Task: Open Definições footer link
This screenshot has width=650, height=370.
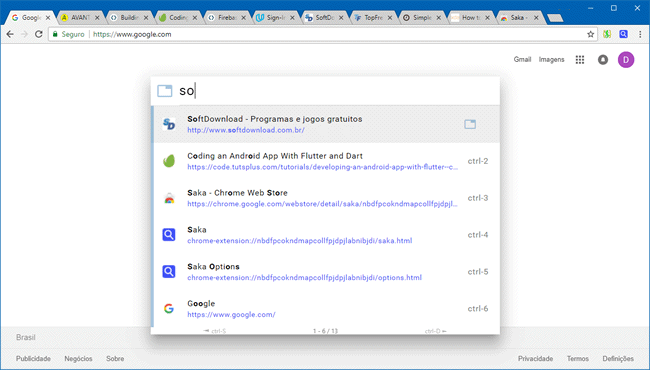Action: [x=618, y=358]
